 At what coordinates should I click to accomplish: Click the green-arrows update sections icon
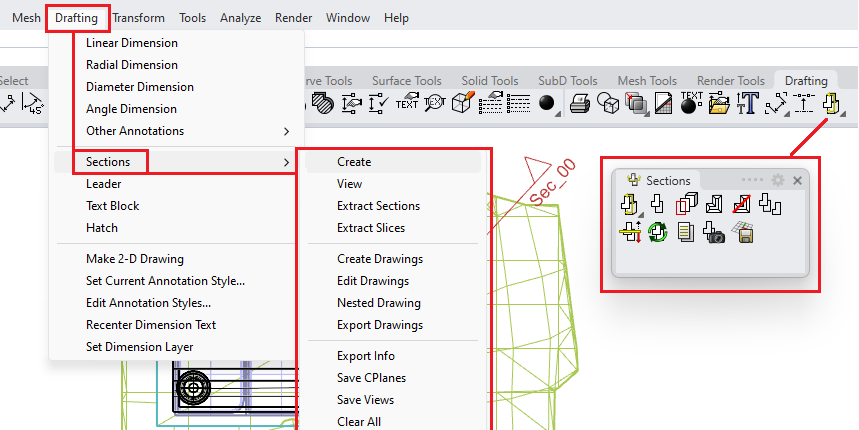[658, 234]
